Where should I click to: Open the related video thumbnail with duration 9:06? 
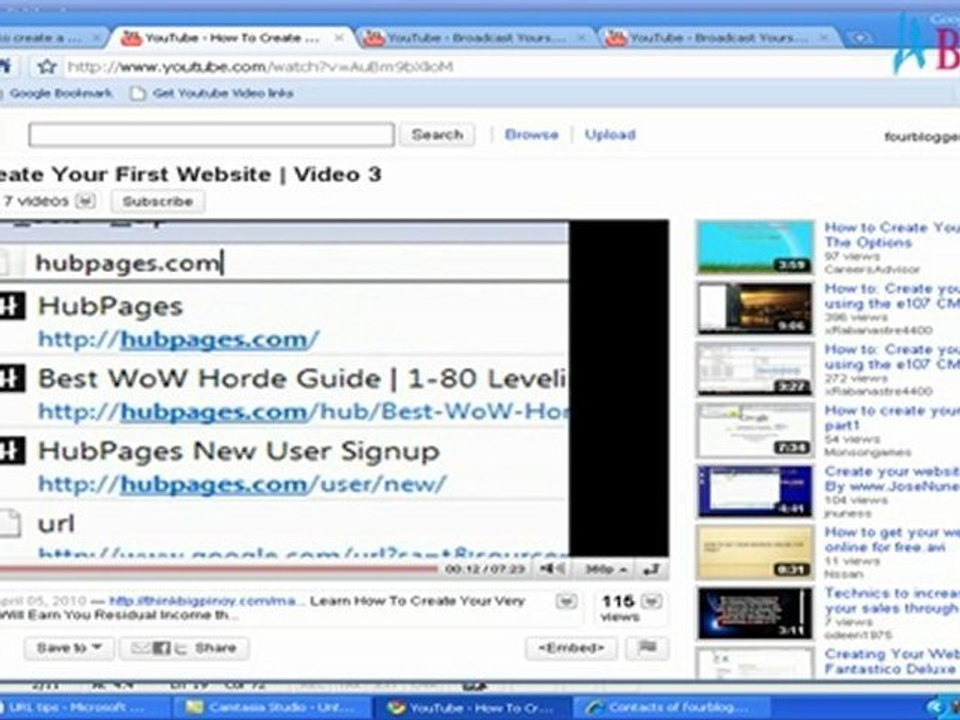756,308
